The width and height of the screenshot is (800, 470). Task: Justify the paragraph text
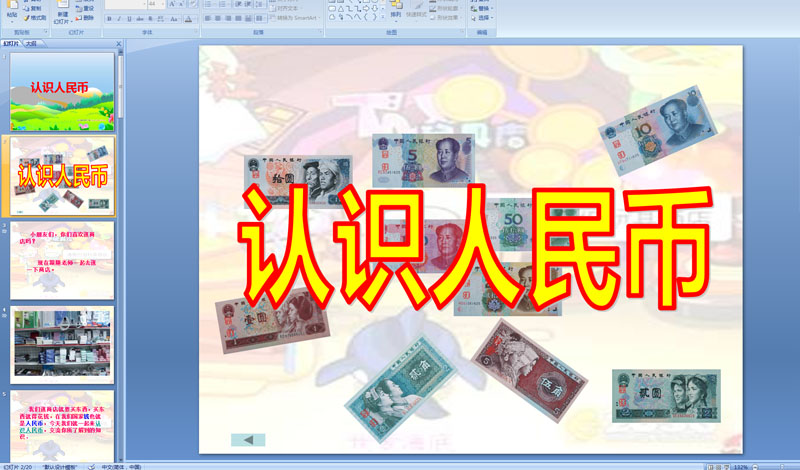click(238, 18)
